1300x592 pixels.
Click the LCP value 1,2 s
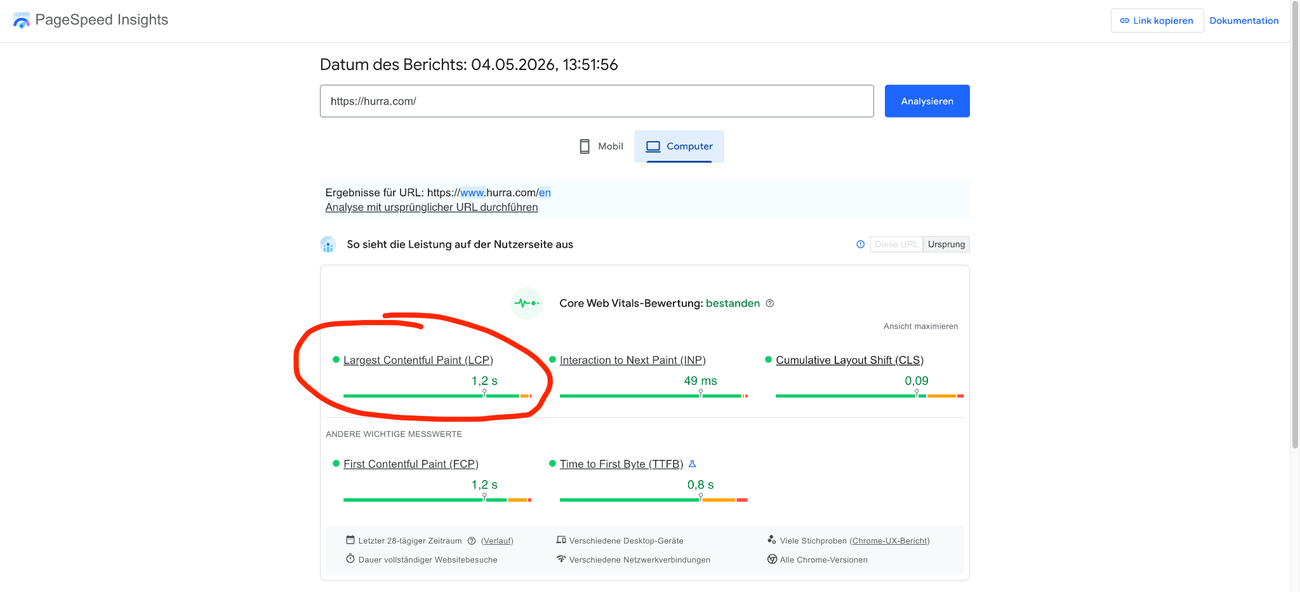tap(484, 381)
